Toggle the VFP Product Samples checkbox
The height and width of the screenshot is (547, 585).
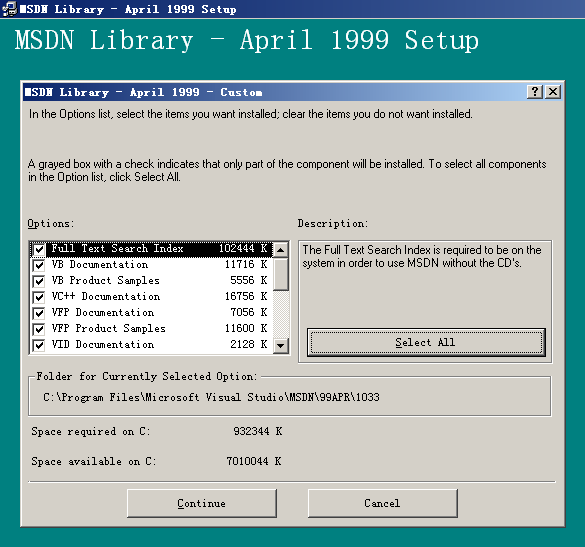[39, 329]
